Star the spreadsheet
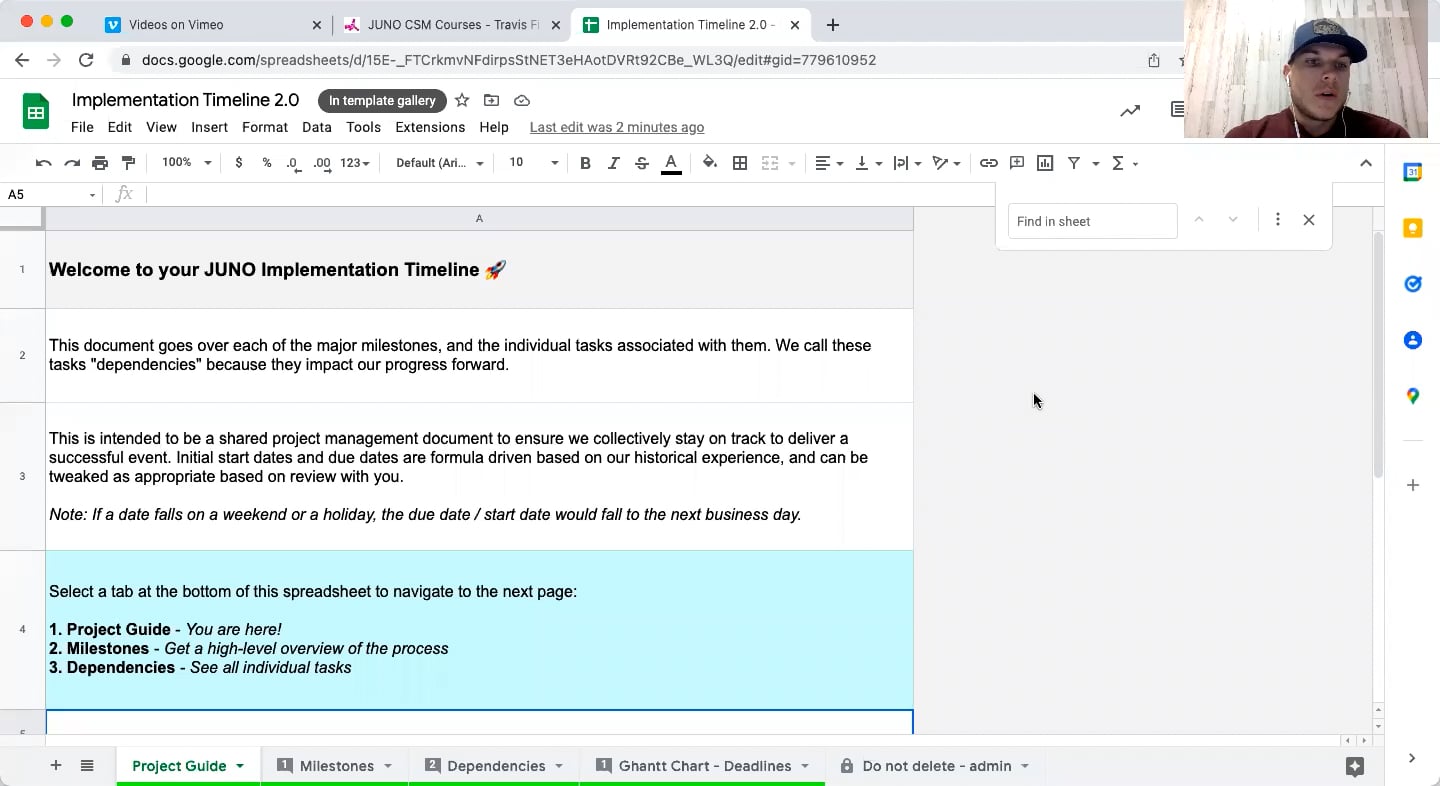The width and height of the screenshot is (1440, 786). 462,100
